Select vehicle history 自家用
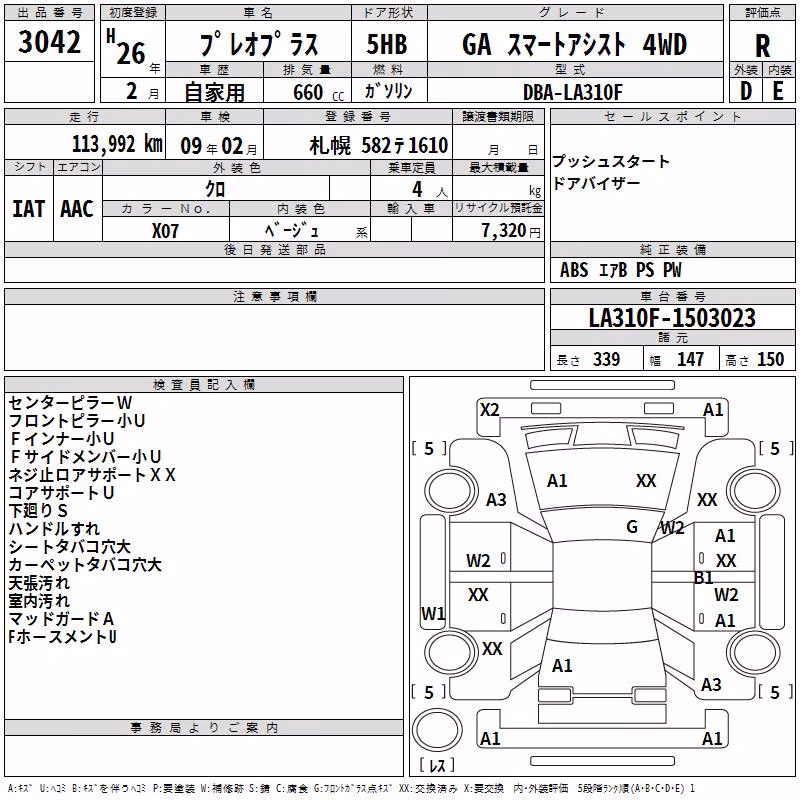800x800 pixels. point(214,92)
